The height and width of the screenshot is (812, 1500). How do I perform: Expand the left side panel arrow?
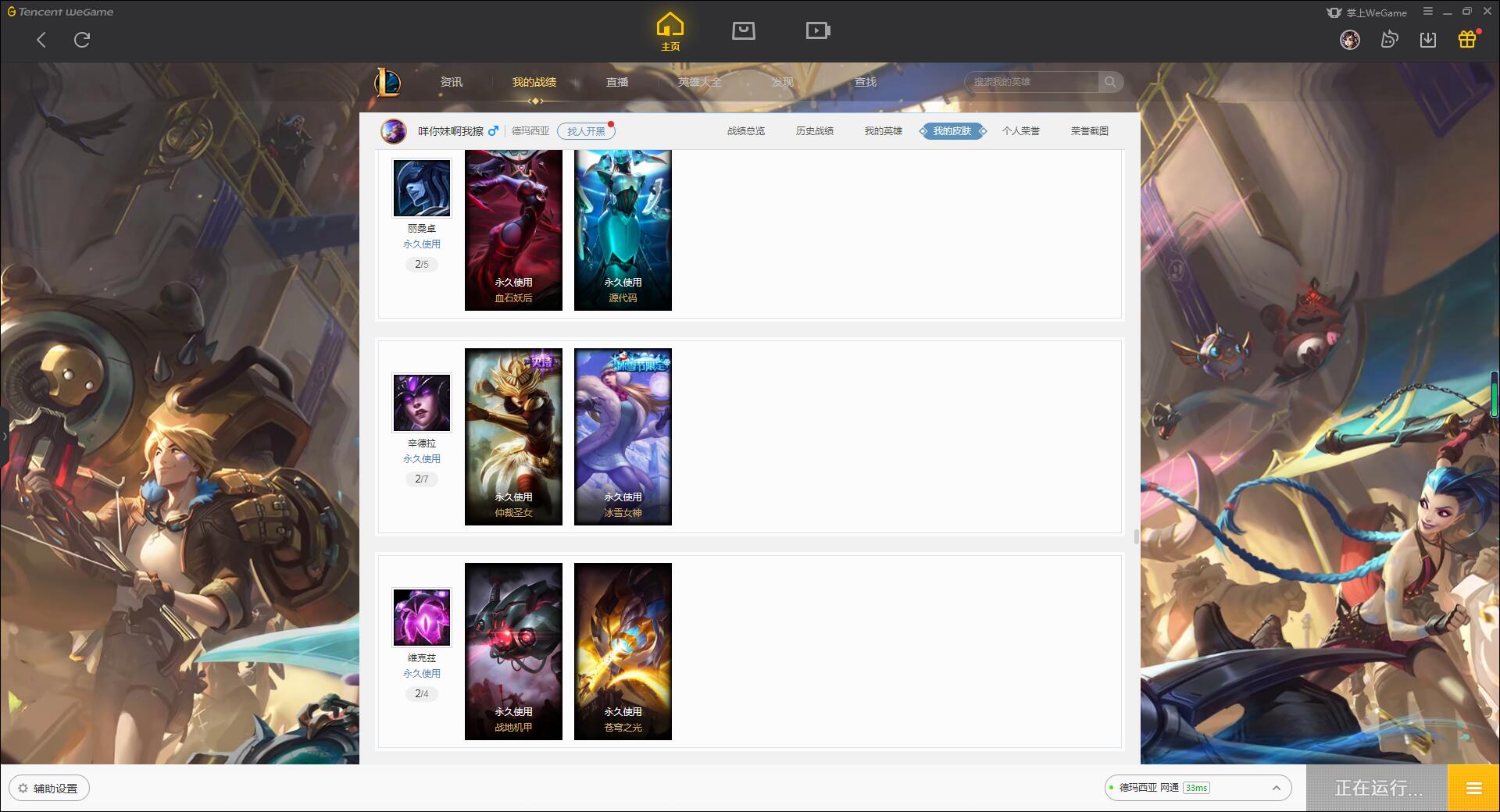coord(4,436)
